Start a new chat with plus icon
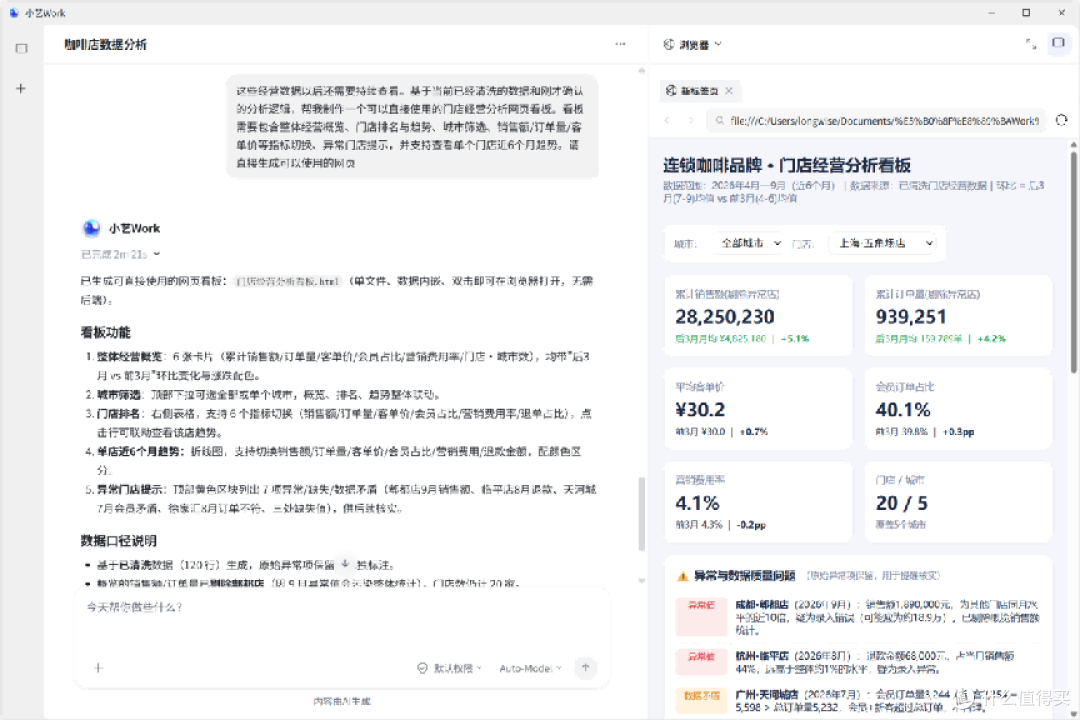Image resolution: width=1080 pixels, height=720 pixels. 21,88
